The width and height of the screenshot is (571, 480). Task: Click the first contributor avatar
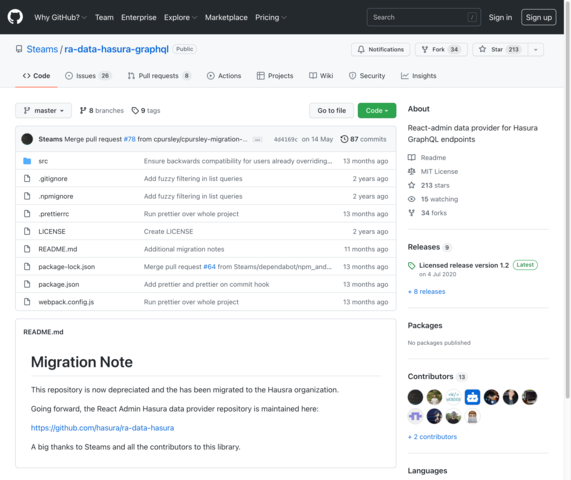pos(415,397)
